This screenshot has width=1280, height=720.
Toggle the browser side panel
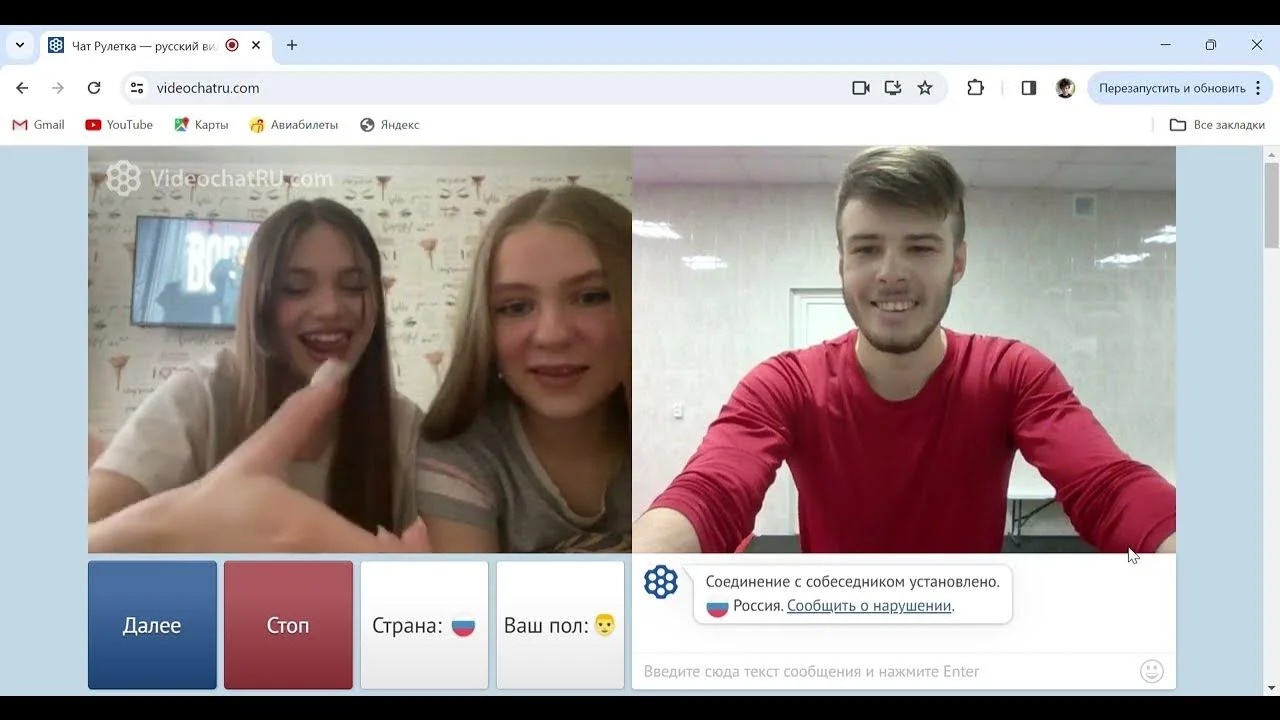(1028, 88)
